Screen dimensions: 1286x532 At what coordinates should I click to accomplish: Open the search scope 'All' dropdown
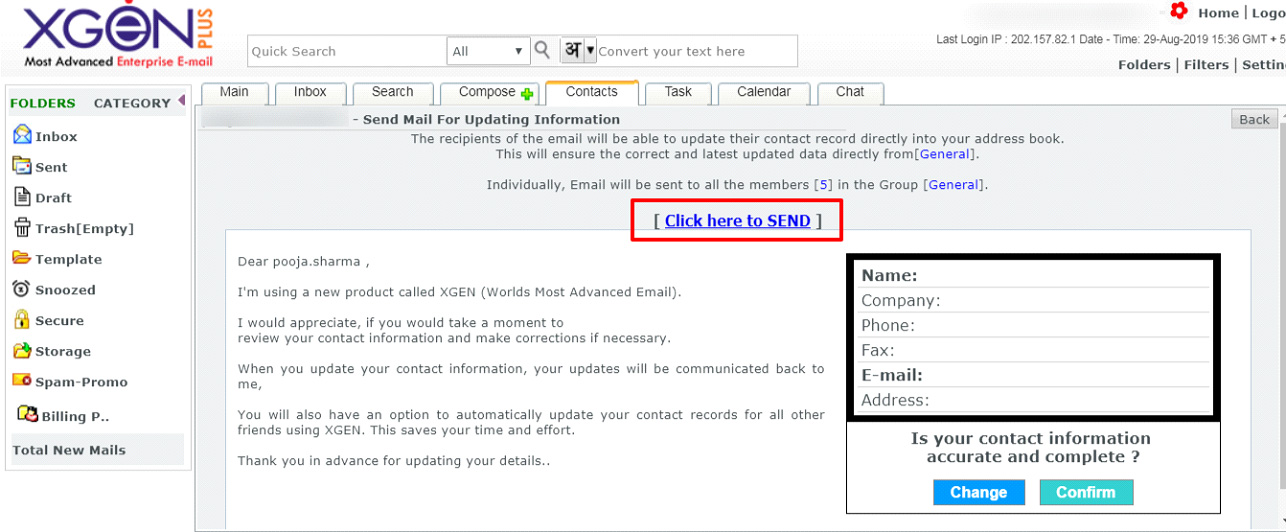tap(488, 51)
